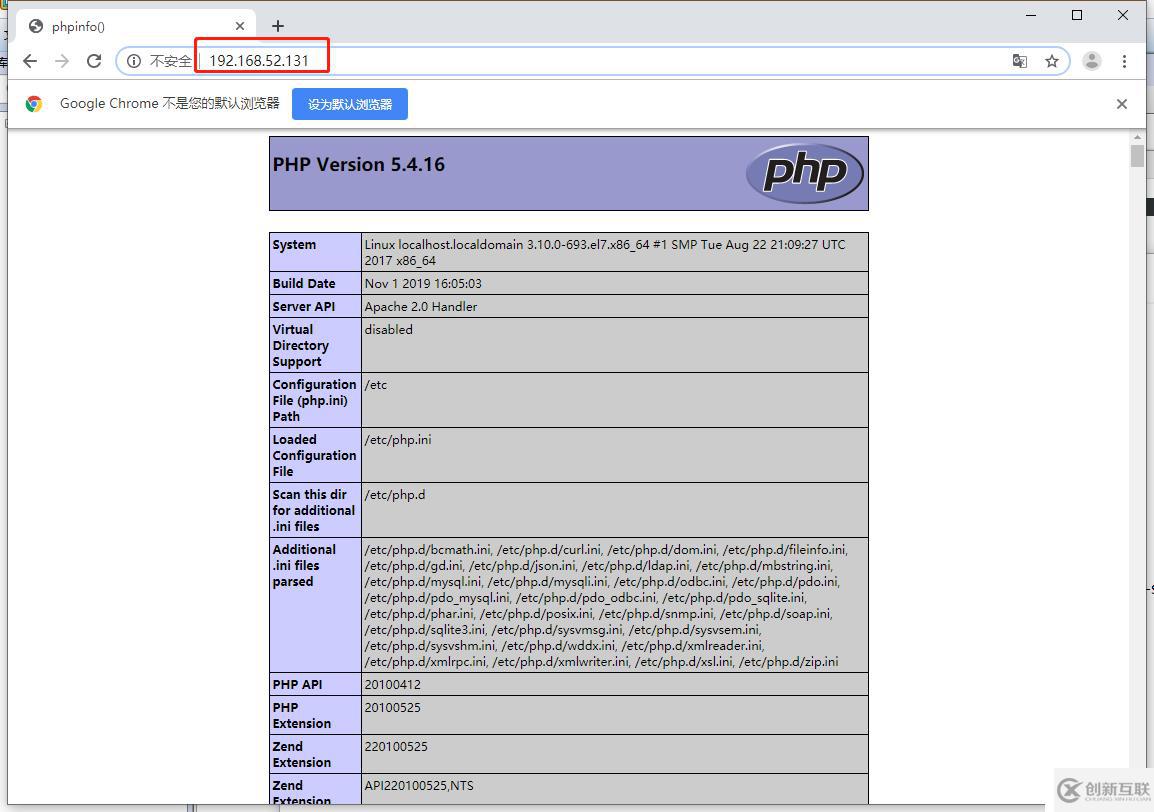Dismiss the default browser notification bar
Image resolution: width=1154 pixels, height=812 pixels.
1121,104
